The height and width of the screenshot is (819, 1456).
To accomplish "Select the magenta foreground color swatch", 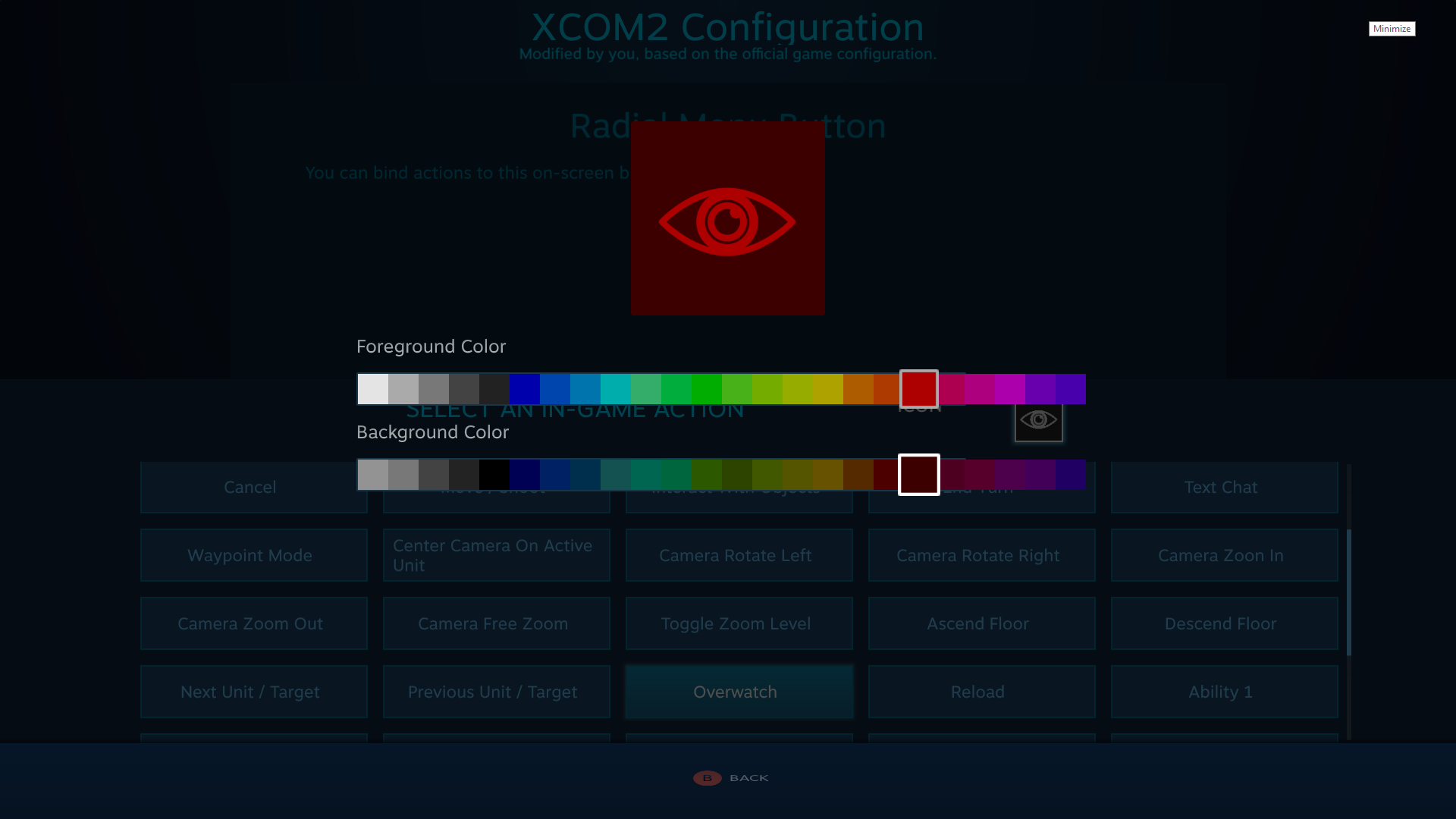I will pyautogui.click(x=1009, y=388).
